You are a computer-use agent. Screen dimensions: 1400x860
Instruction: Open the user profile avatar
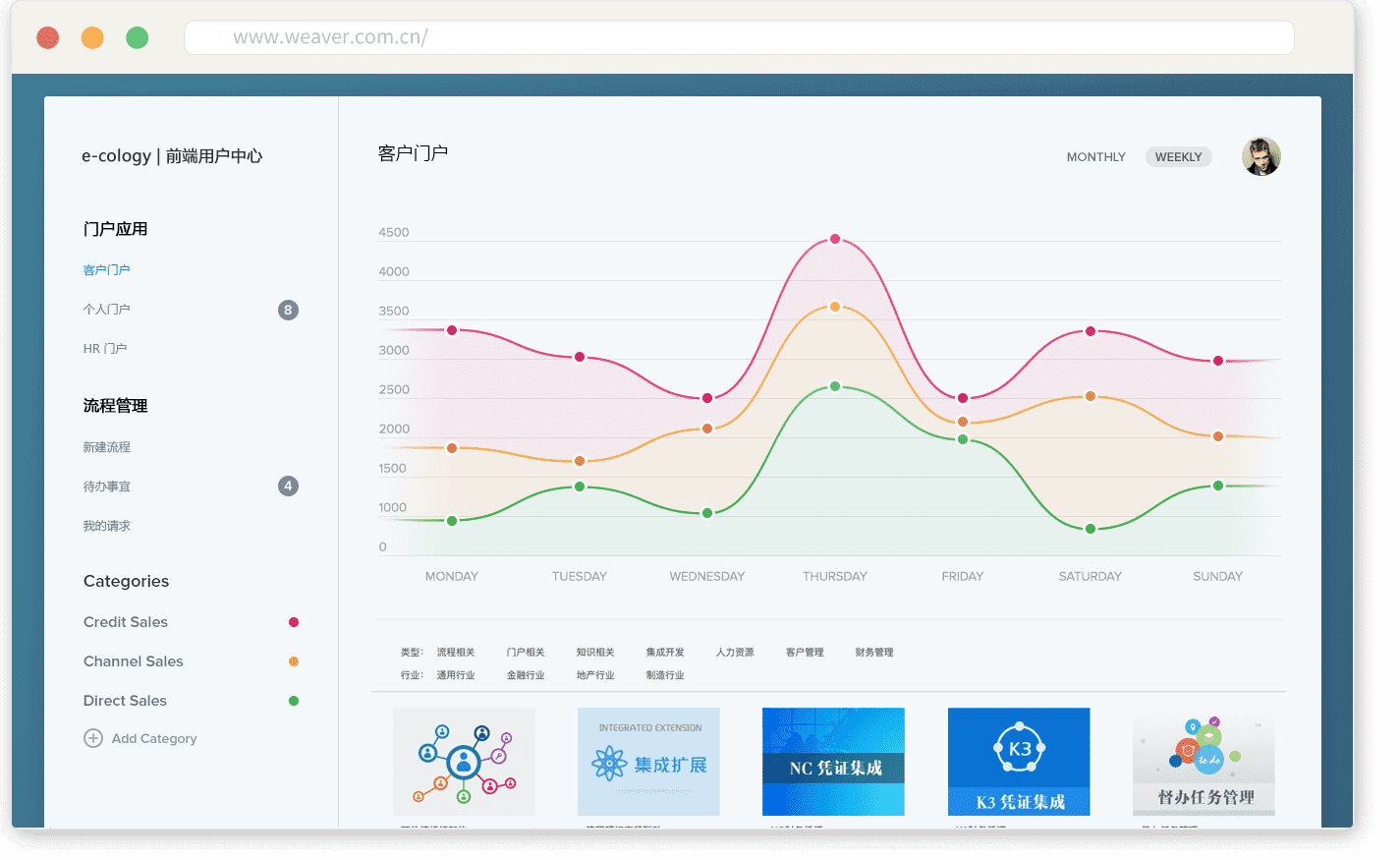tap(1260, 156)
